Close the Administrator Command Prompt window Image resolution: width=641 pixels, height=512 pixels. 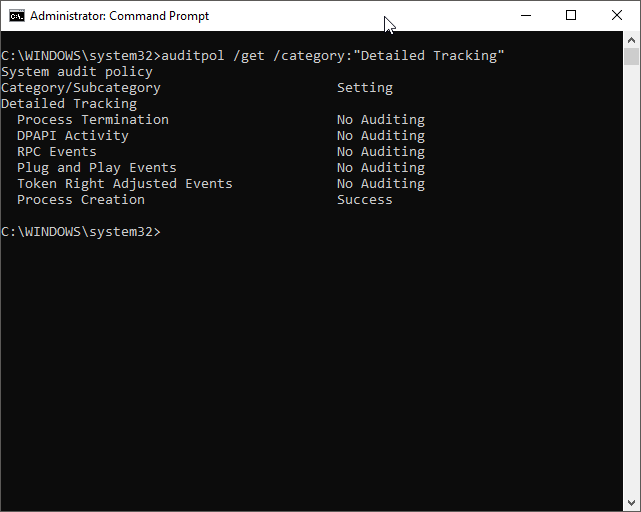[617, 16]
